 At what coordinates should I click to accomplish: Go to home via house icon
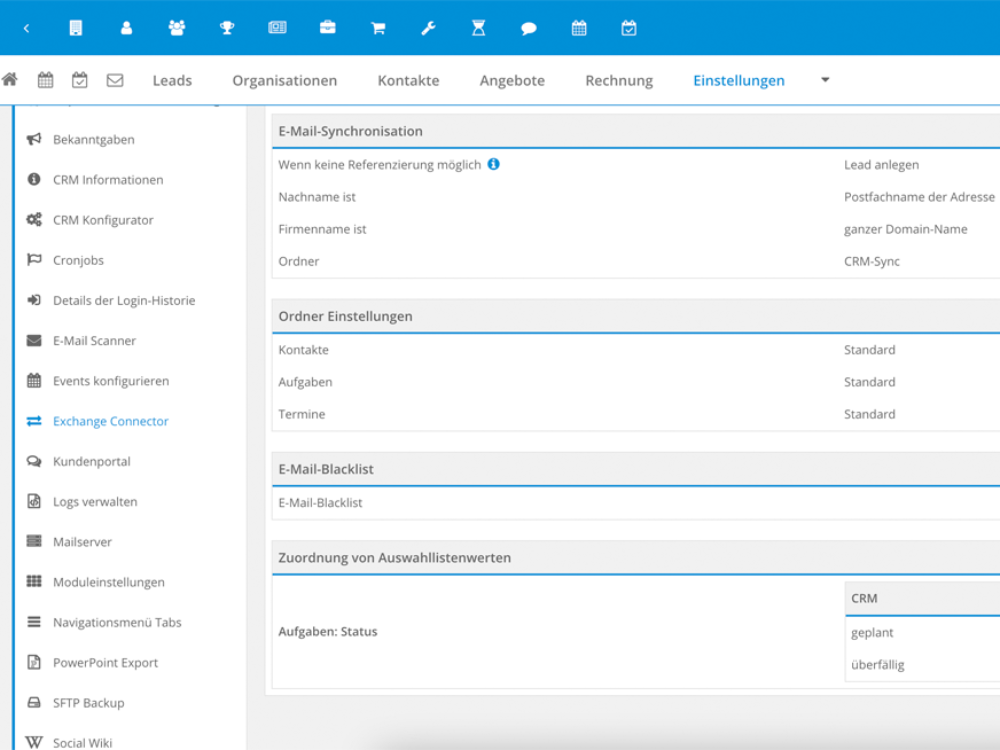coord(10,80)
